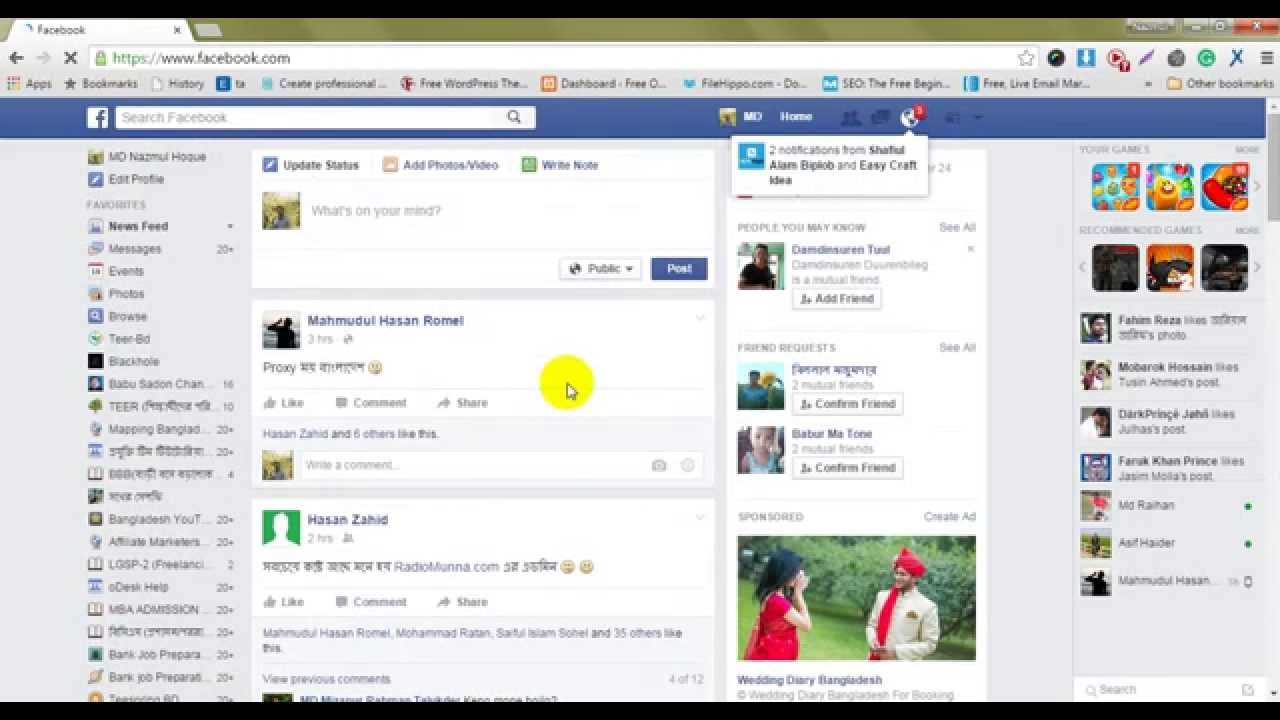
Task: Like Mahmudul Hasan Romel's post
Action: (x=283, y=403)
